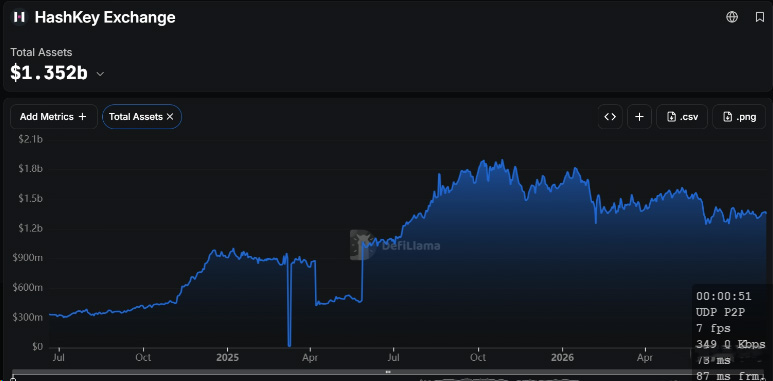This screenshot has width=773, height=381.
Task: Click the HashKey Exchange title text
Action: click(x=105, y=17)
